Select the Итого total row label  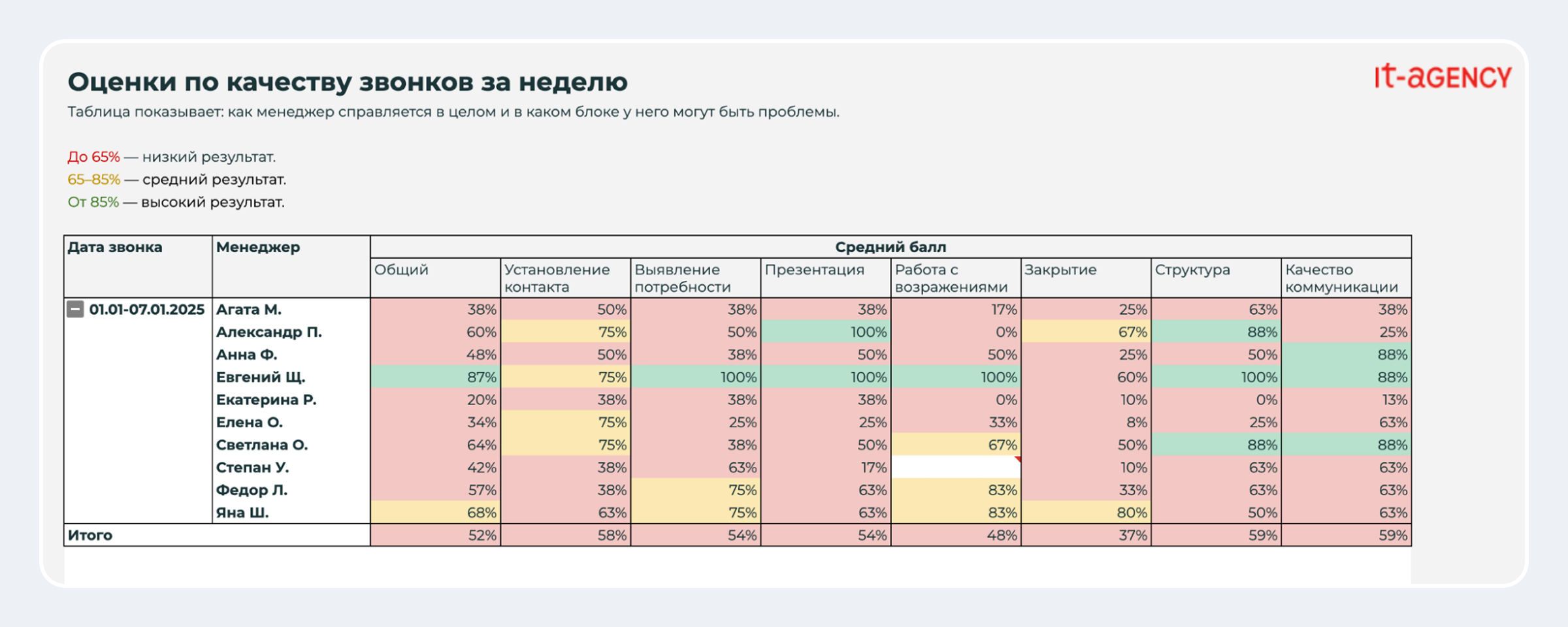90,535
